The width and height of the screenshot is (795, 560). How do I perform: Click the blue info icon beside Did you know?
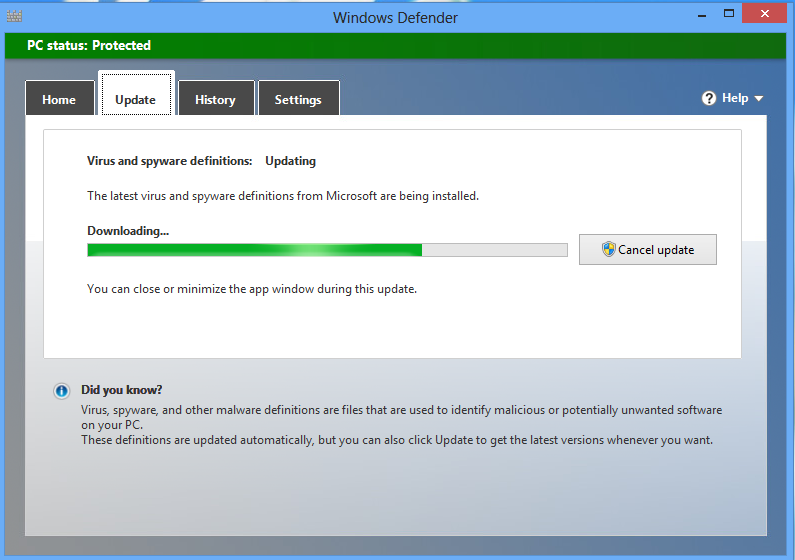[61, 391]
